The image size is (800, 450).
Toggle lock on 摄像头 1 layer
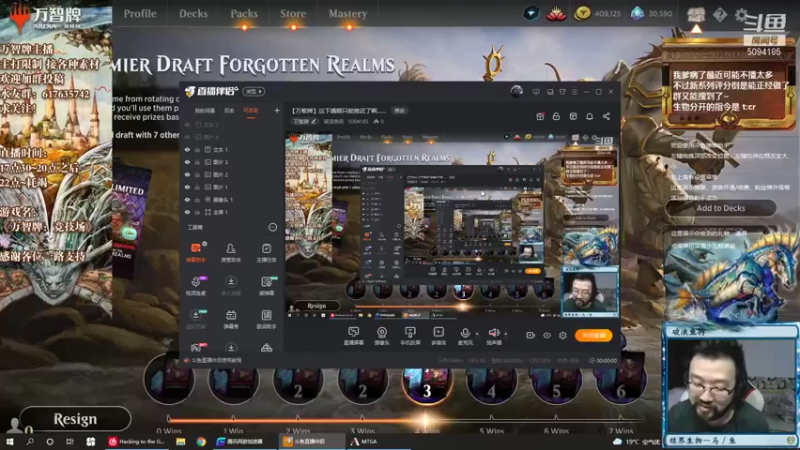pos(197,199)
